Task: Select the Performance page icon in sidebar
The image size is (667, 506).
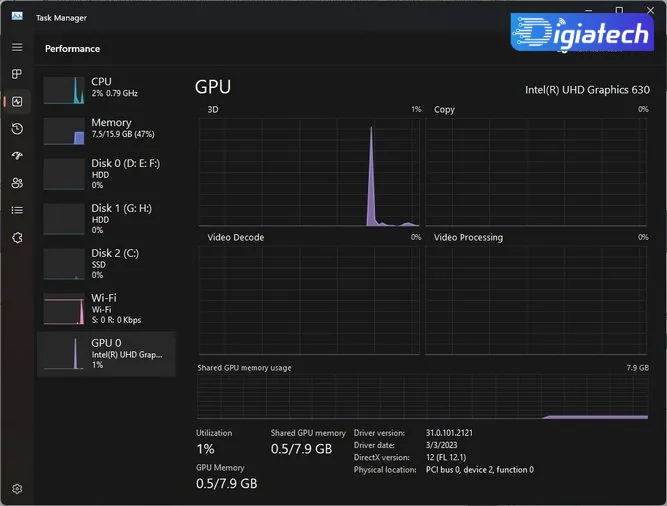Action: point(17,102)
